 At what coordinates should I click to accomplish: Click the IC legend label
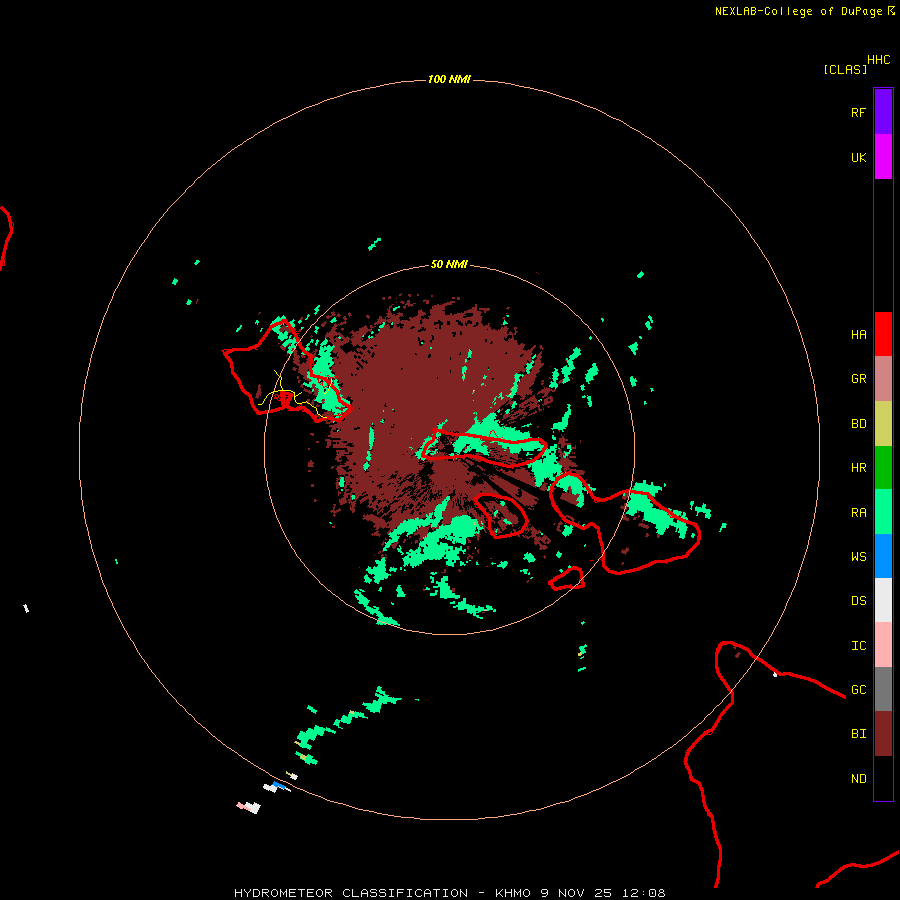pyautogui.click(x=858, y=646)
